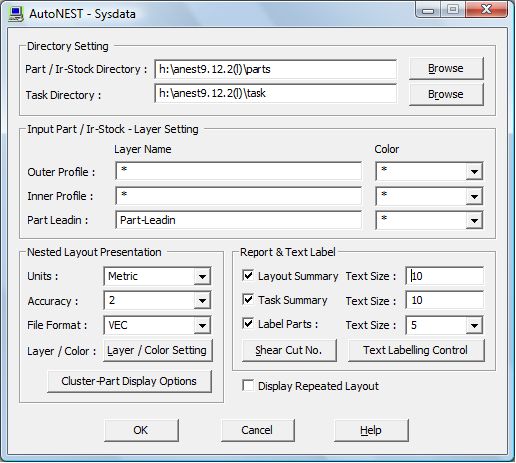Viewport: 516px width, 463px height.
Task: Open the Accuracy dropdown
Action: coord(202,301)
